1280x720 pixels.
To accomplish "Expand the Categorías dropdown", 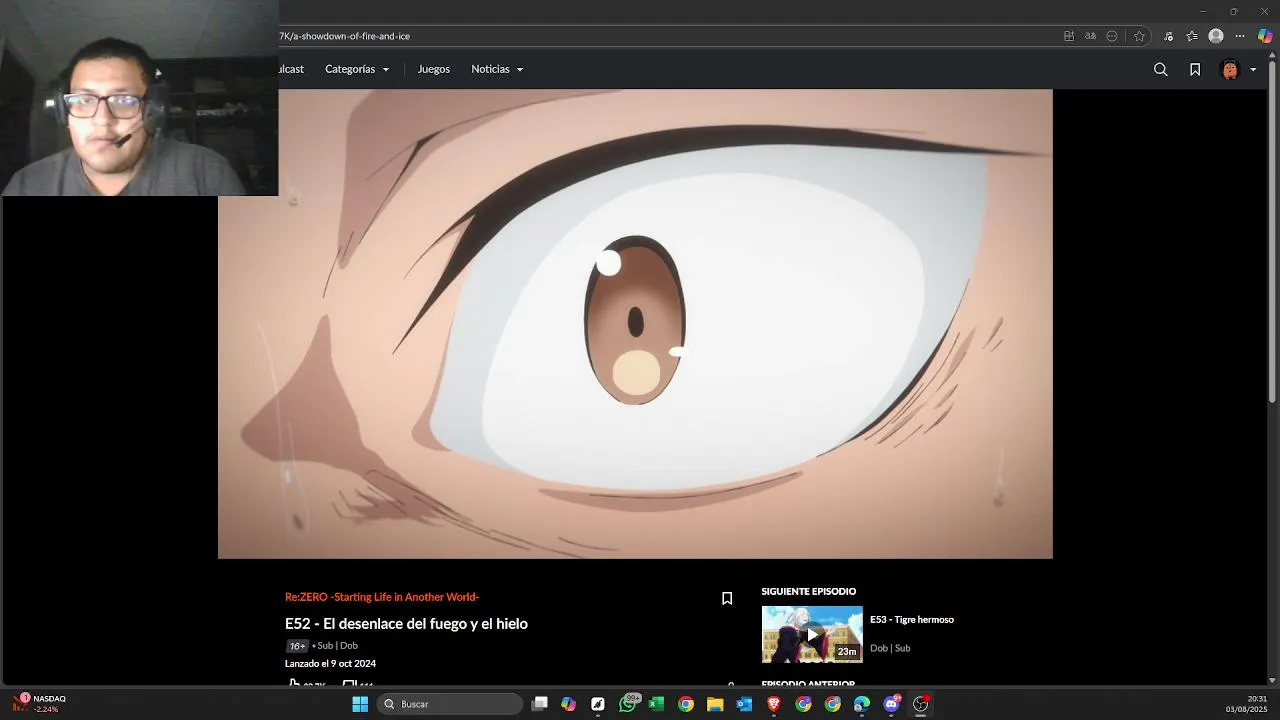I will [x=357, y=69].
